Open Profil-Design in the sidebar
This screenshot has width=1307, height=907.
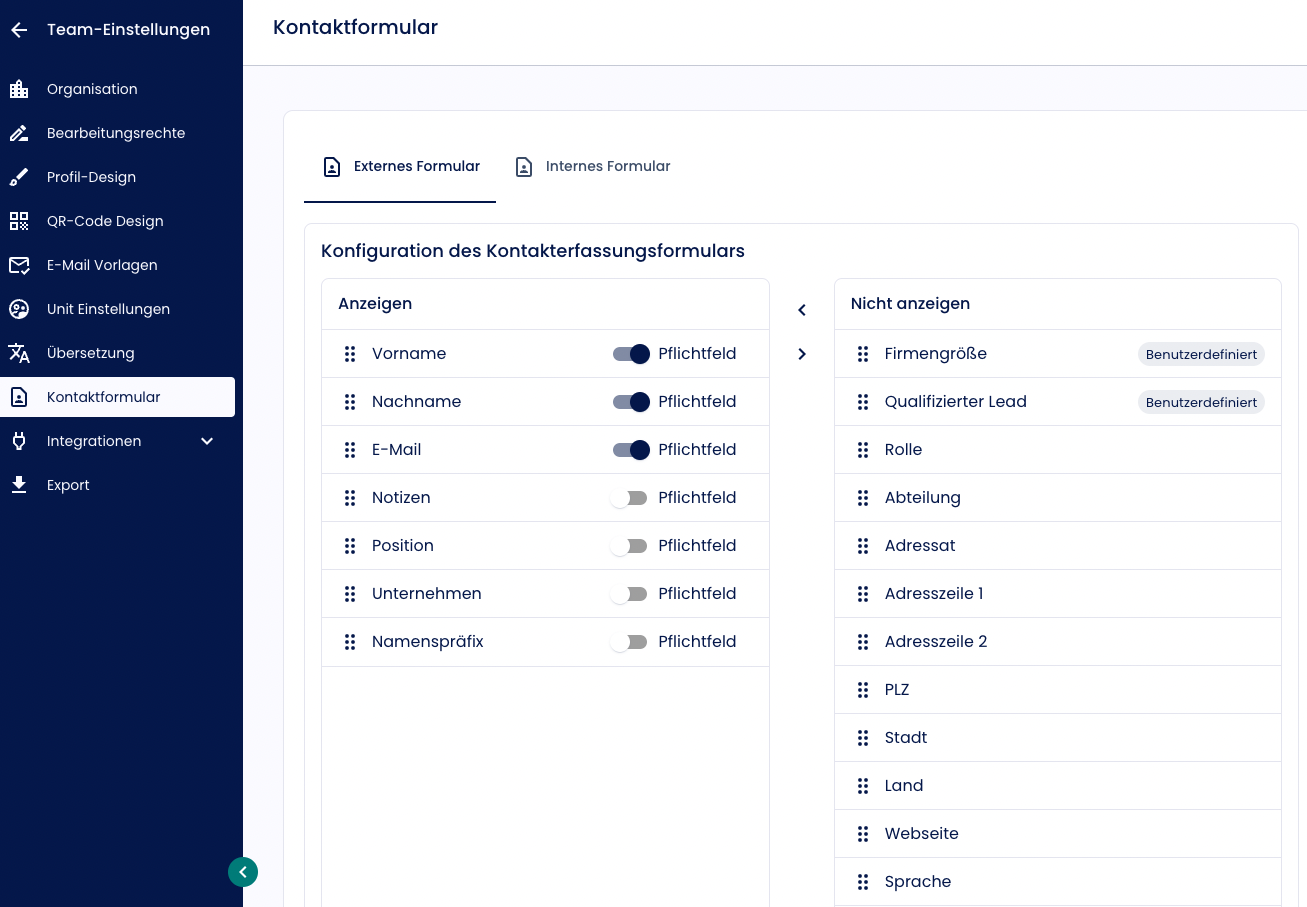[x=118, y=177]
